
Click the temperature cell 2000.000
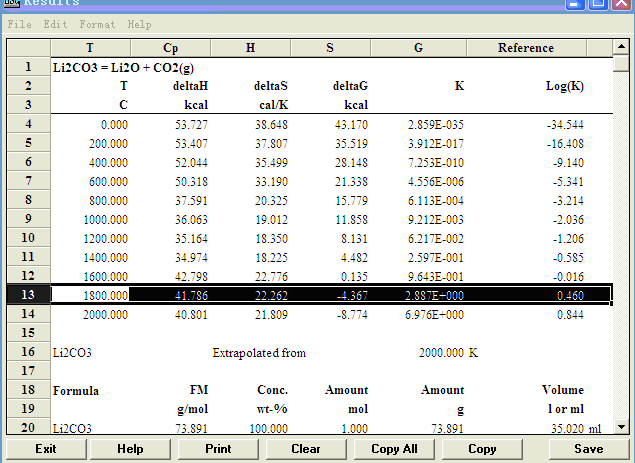(106, 315)
